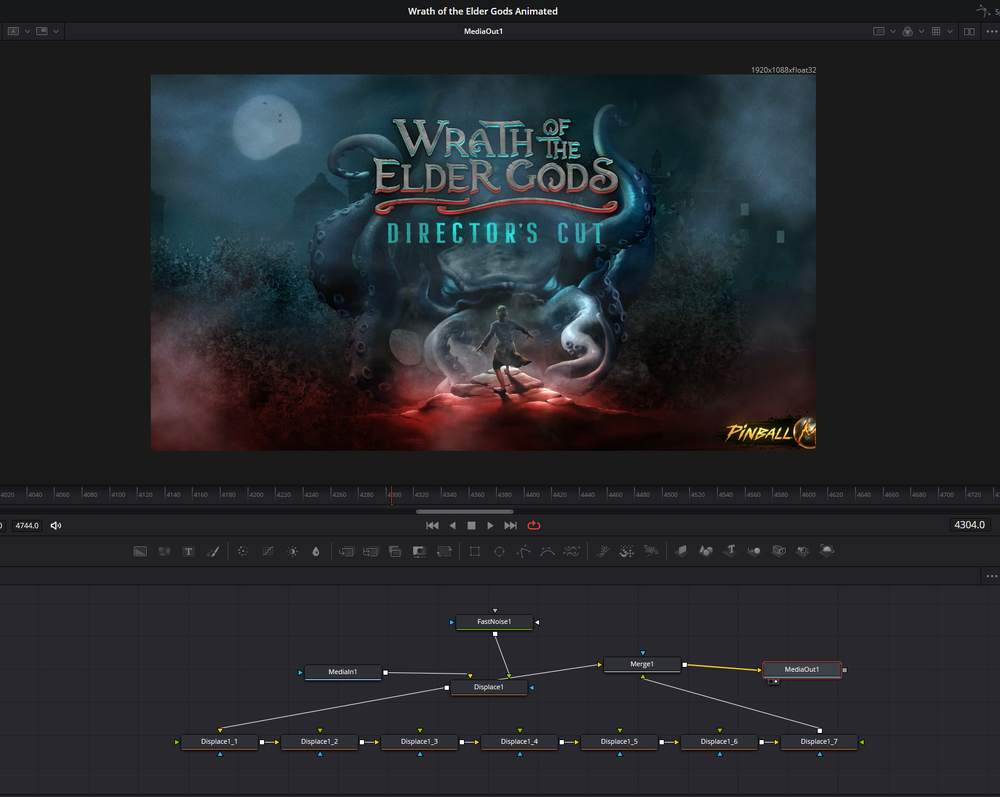The image size is (1000, 797).
Task: Add a Renderer 3D node
Action: coord(827,550)
